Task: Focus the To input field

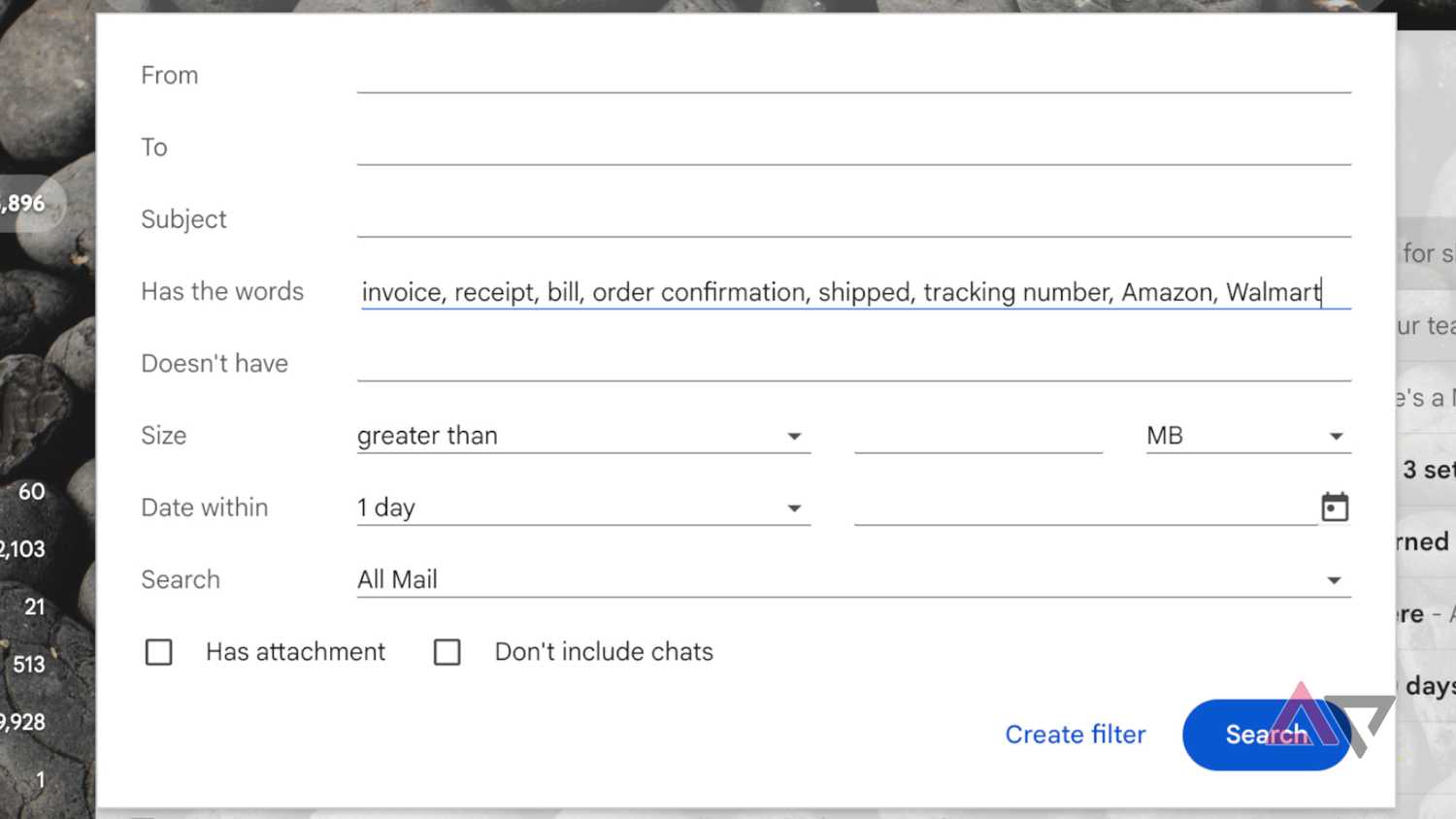Action: [854, 147]
